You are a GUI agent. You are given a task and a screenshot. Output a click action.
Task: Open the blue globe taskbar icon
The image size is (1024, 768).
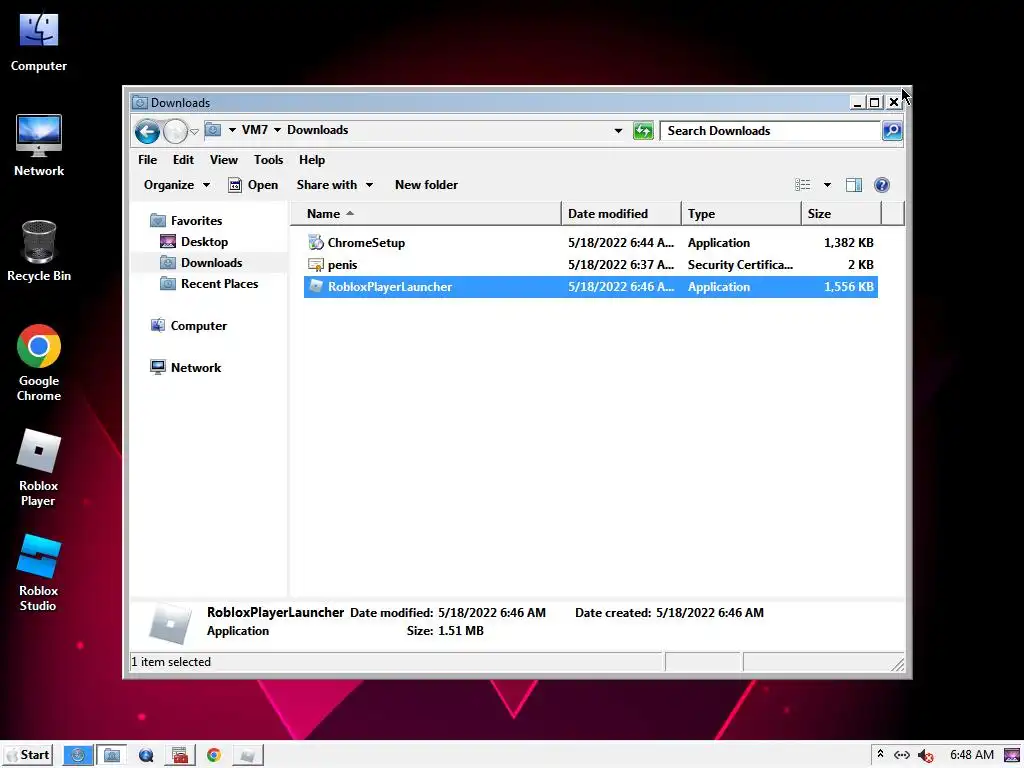pos(146,756)
